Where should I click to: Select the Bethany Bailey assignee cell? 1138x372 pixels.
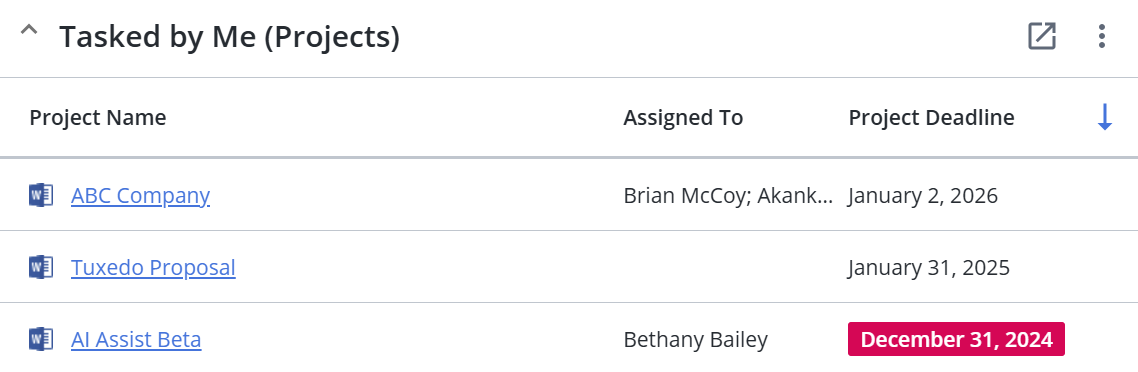click(695, 339)
